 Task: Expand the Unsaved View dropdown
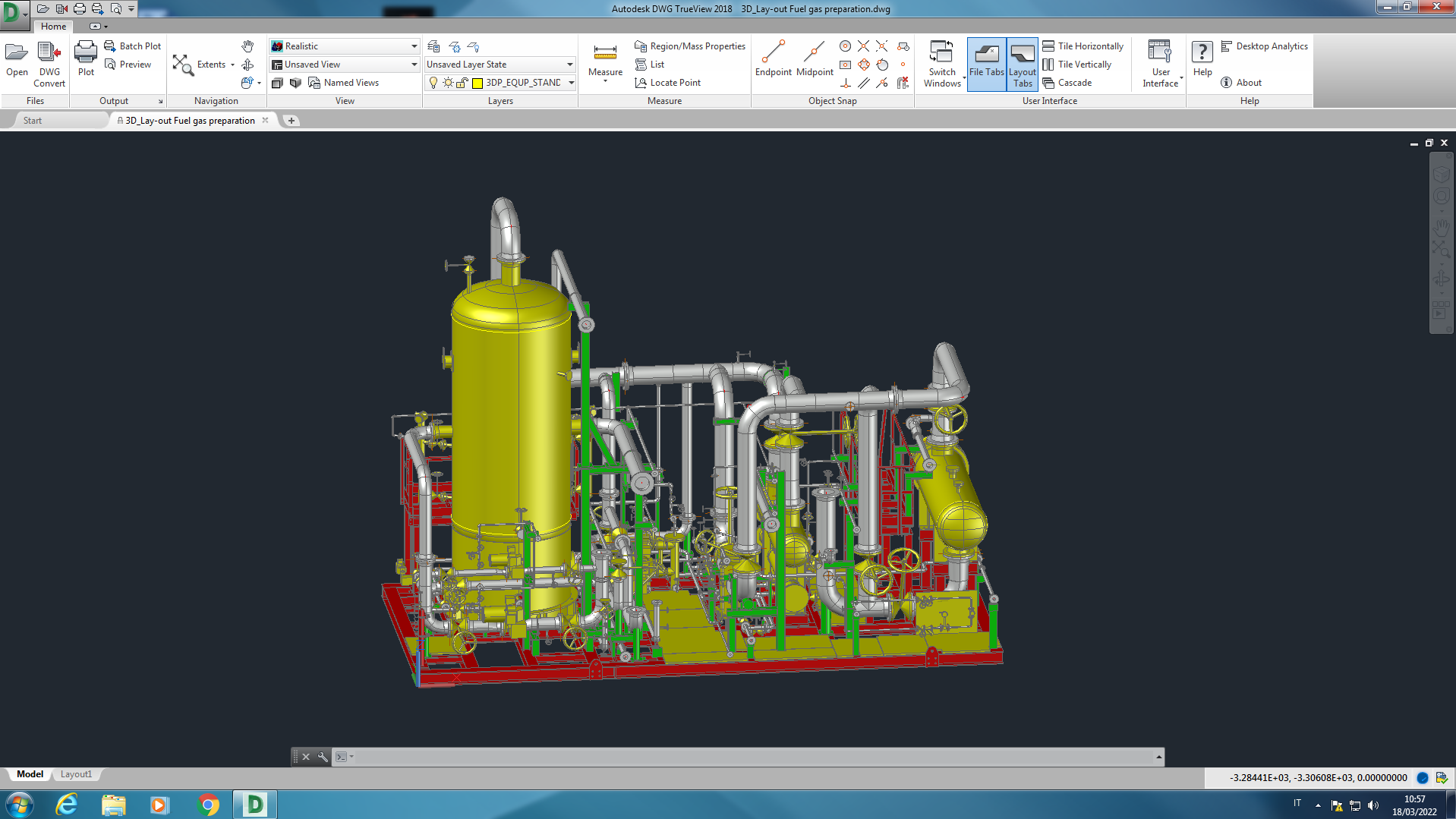(414, 65)
